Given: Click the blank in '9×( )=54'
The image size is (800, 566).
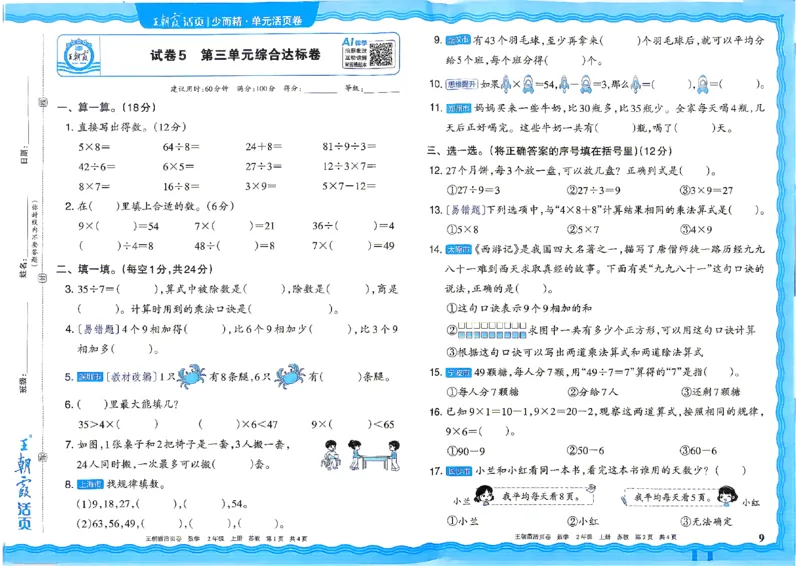Looking at the screenshot, I should pyautogui.click(x=116, y=226).
